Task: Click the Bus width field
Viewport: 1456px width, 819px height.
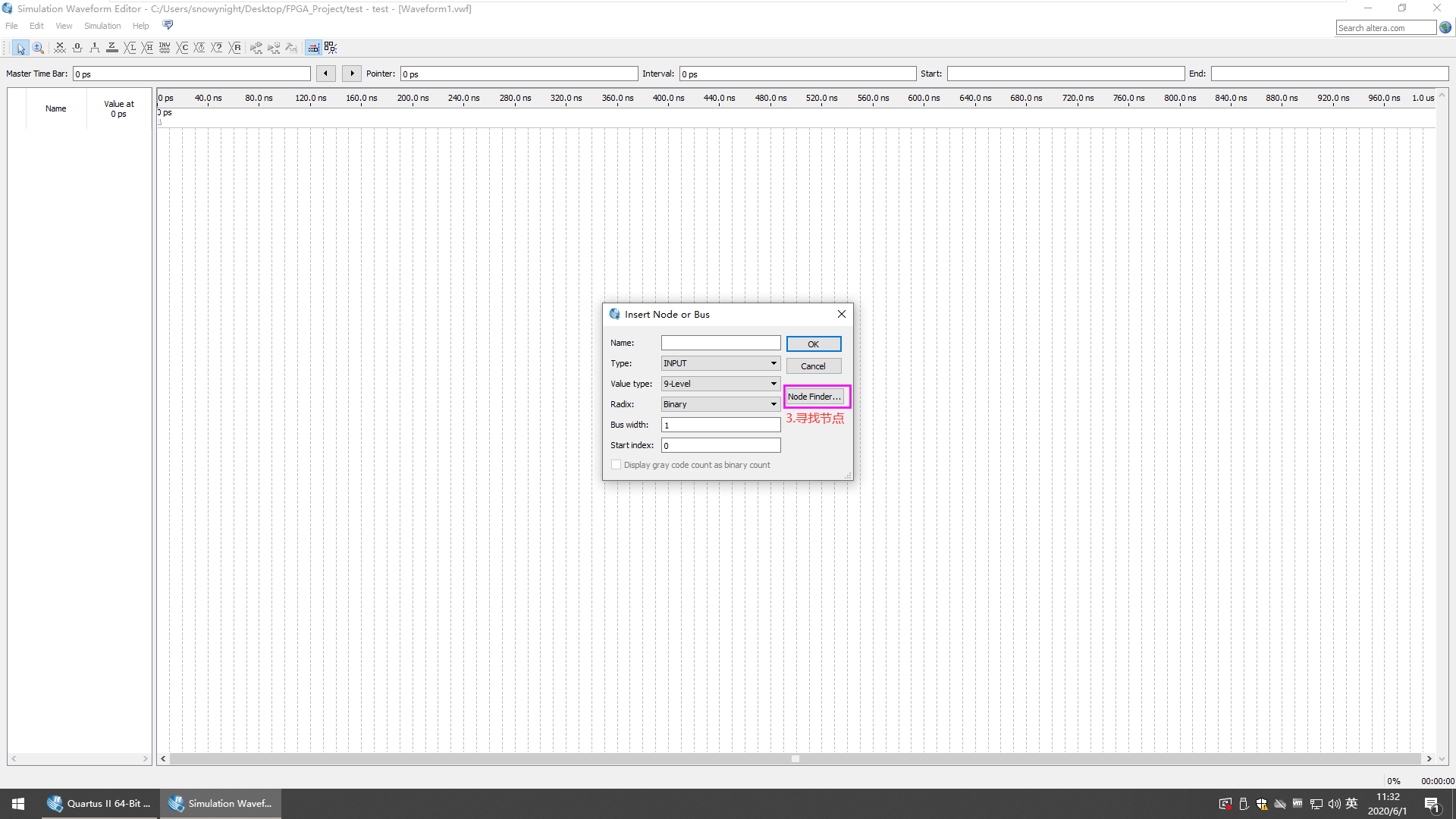Action: (x=720, y=425)
